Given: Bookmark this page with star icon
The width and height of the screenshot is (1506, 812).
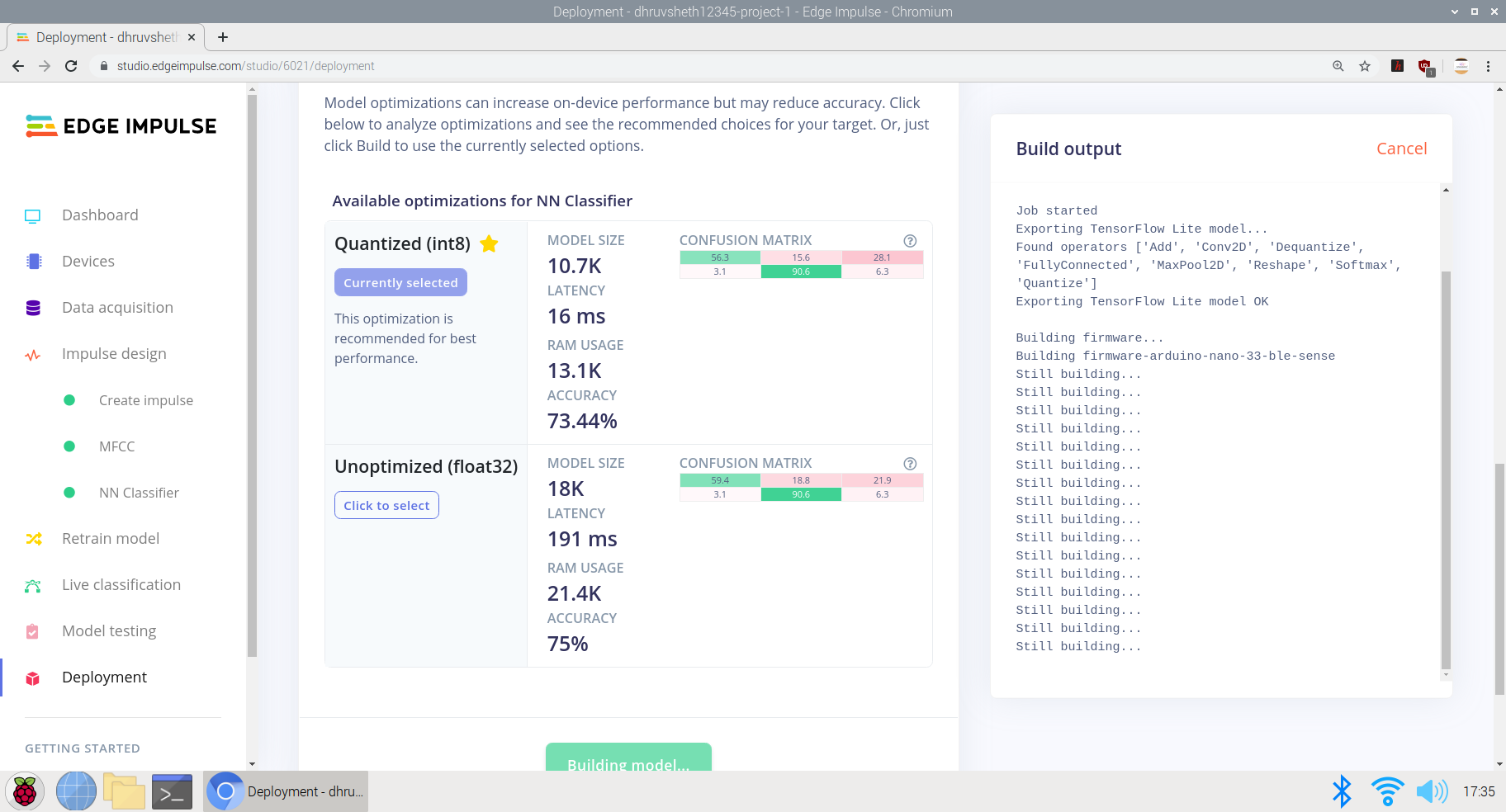Looking at the screenshot, I should click(x=1365, y=66).
